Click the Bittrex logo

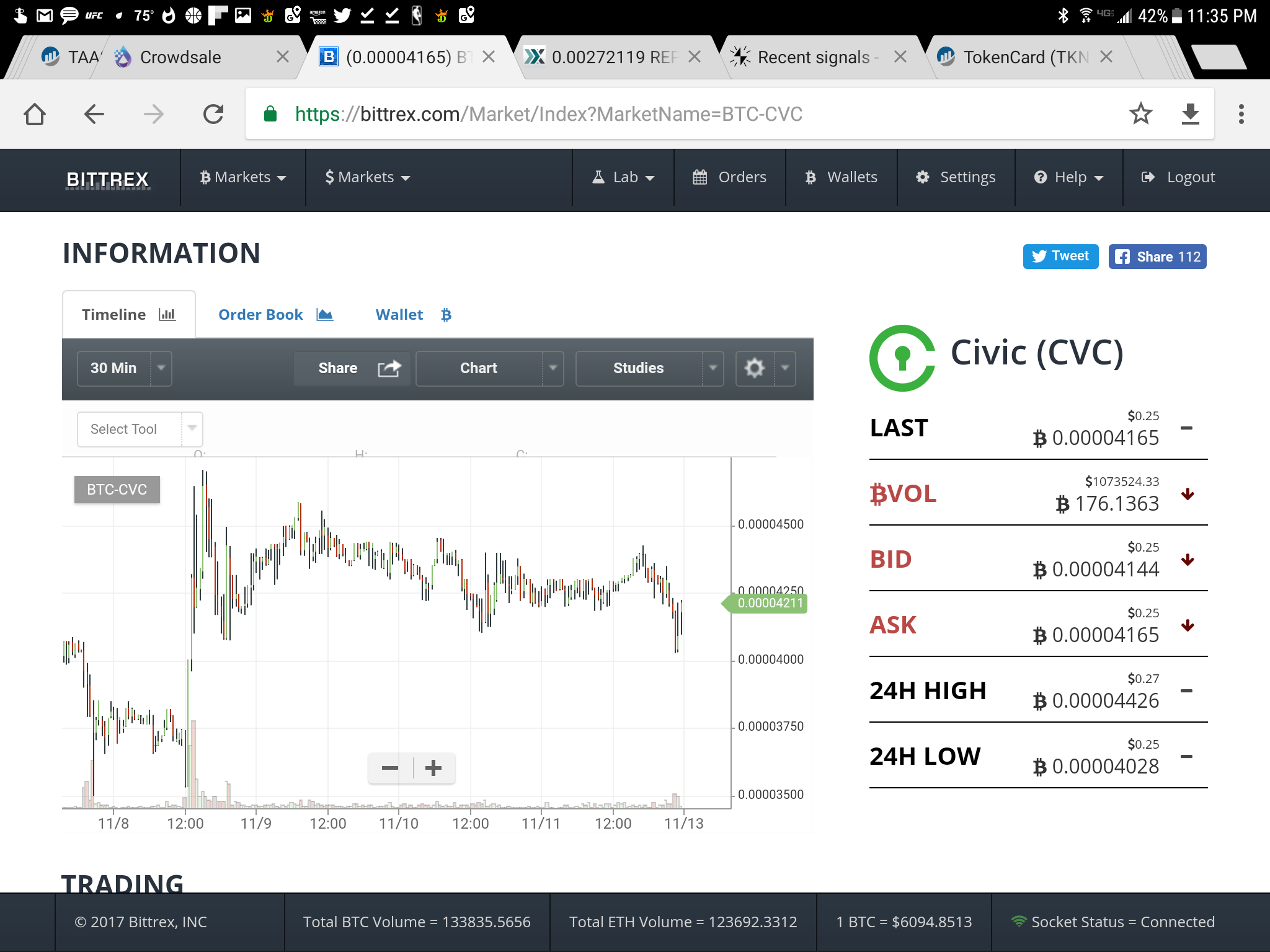pos(107,178)
